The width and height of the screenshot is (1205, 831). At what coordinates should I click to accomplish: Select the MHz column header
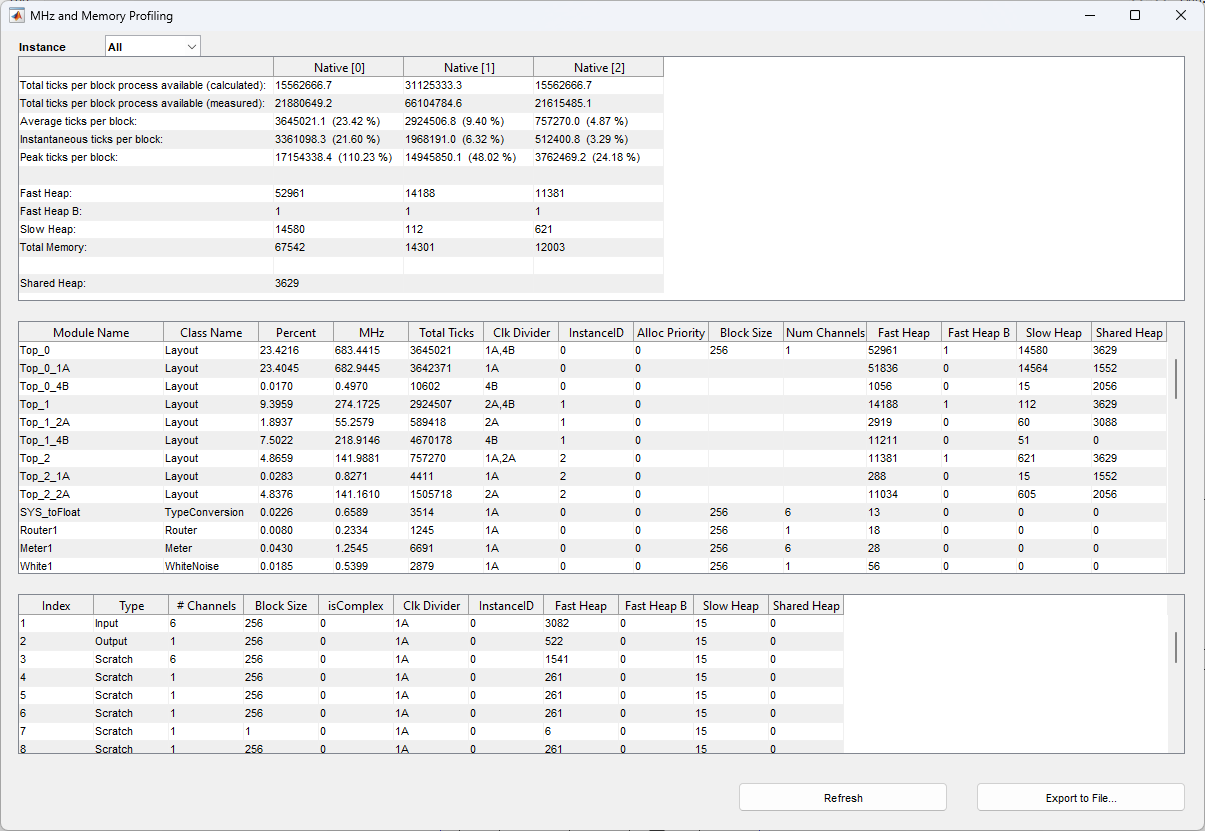[370, 333]
